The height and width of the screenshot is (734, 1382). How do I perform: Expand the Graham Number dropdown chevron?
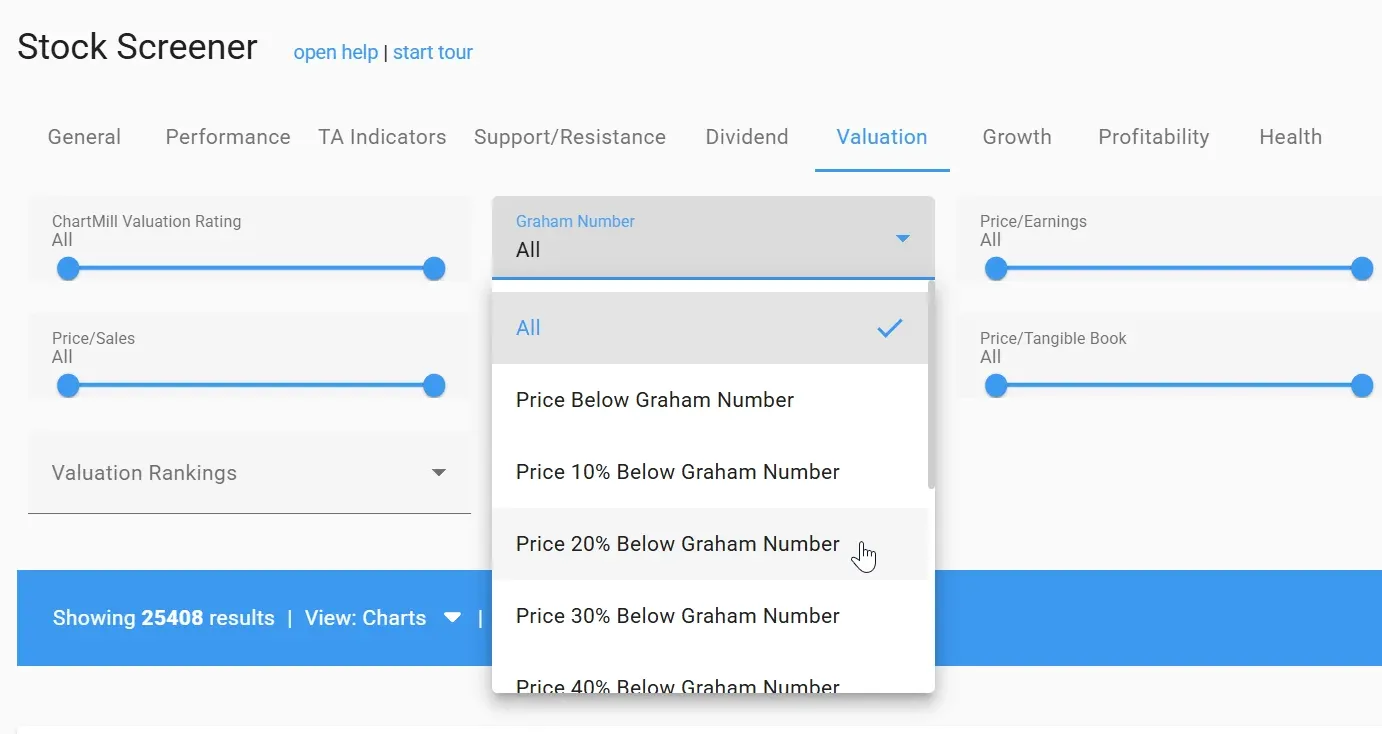(x=903, y=238)
